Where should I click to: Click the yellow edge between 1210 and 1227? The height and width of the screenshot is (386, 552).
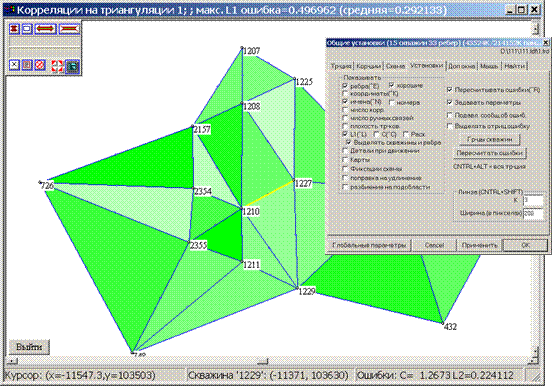click(x=268, y=194)
